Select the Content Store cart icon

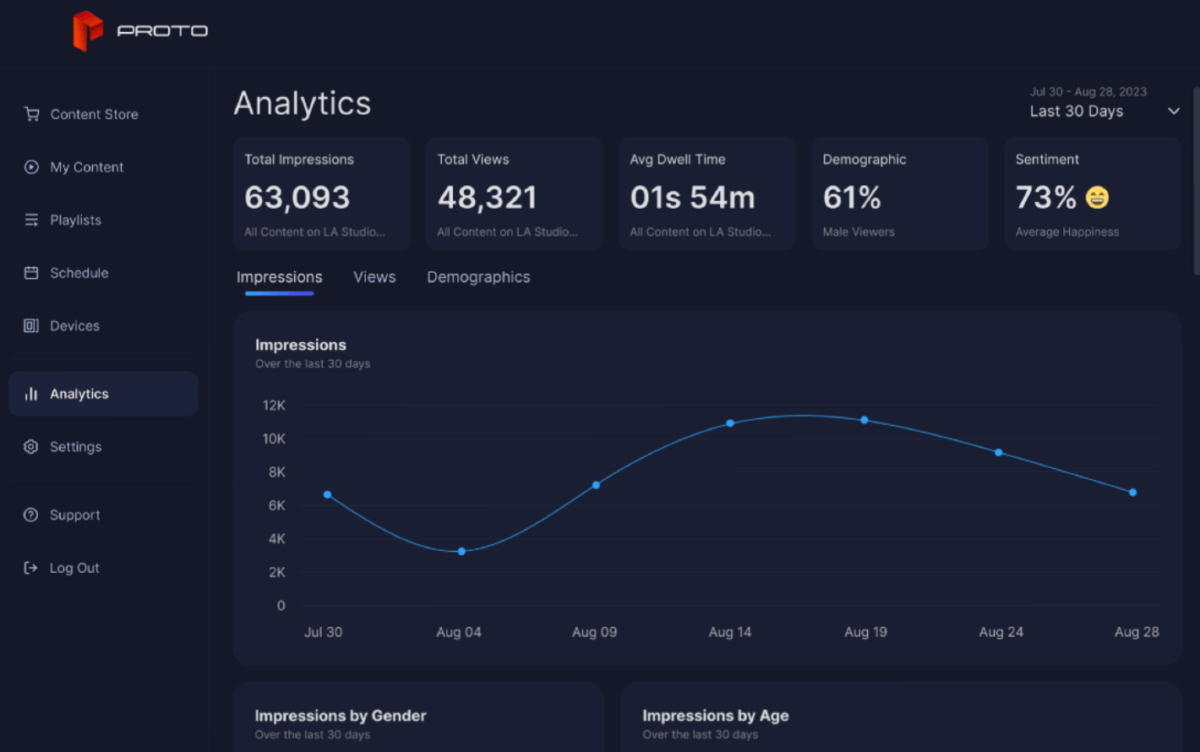pyautogui.click(x=30, y=114)
